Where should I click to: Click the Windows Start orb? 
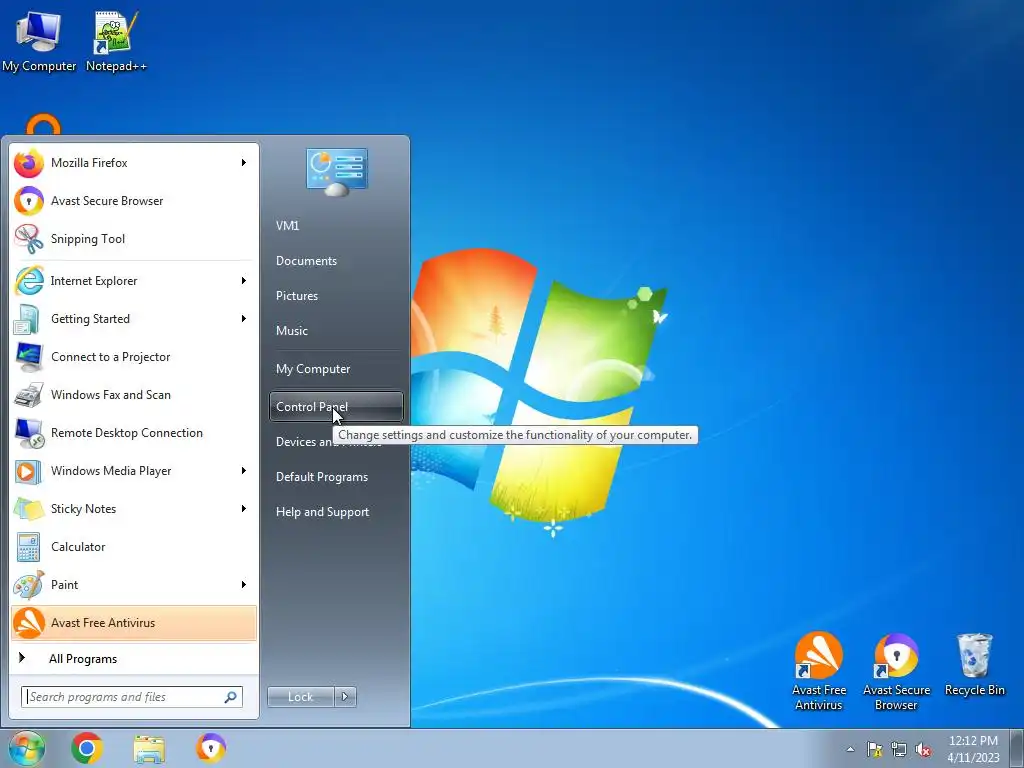27,748
